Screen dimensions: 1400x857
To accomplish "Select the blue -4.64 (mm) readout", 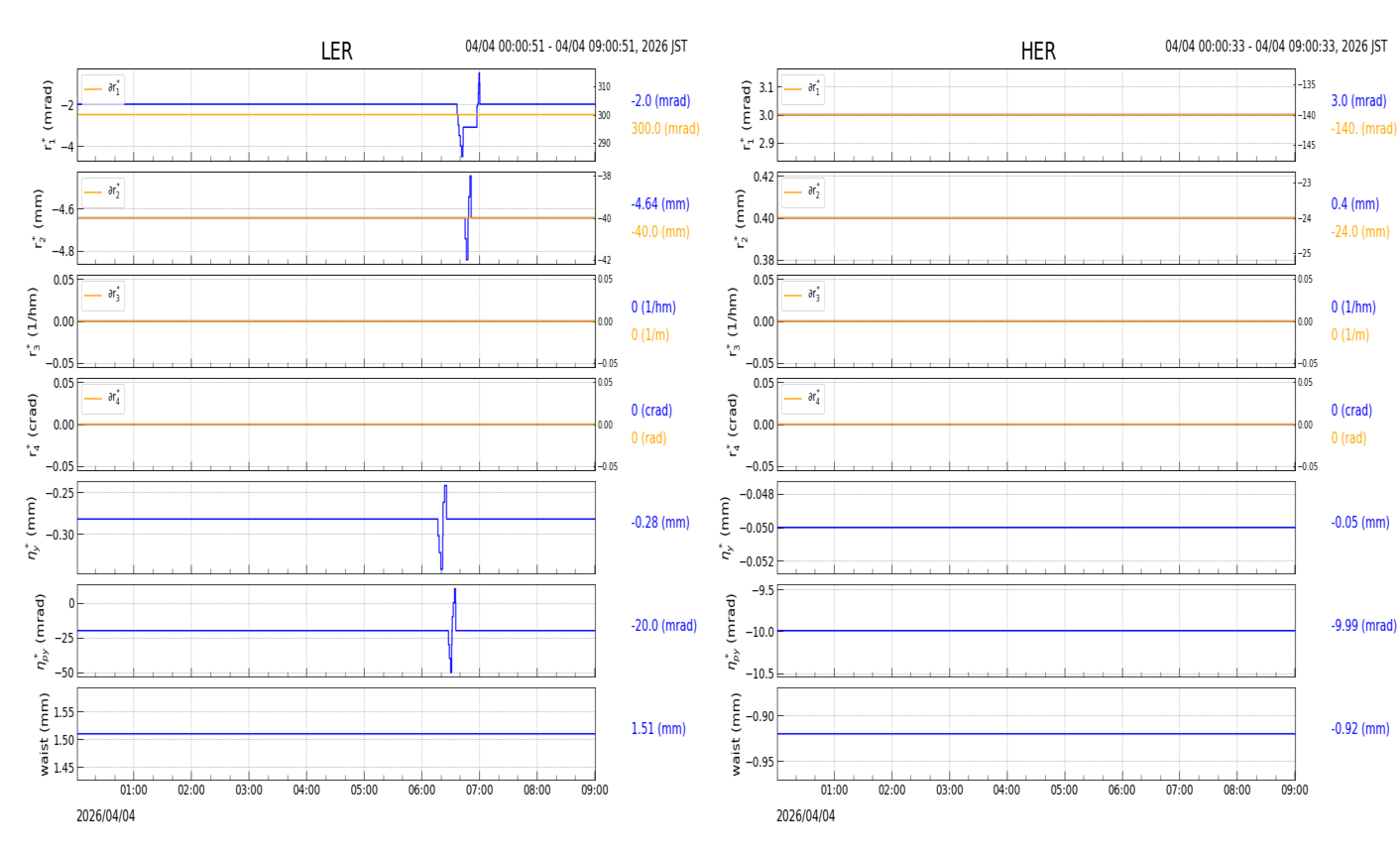I will [x=660, y=204].
